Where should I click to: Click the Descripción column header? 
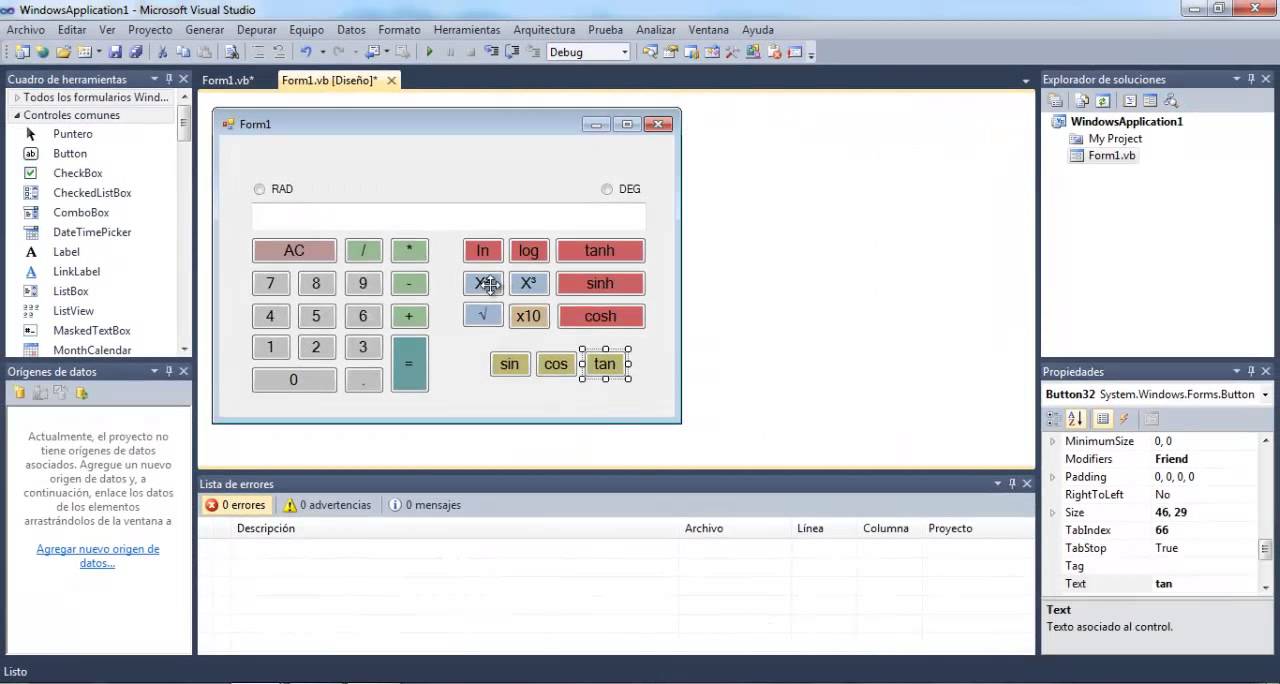tap(266, 528)
